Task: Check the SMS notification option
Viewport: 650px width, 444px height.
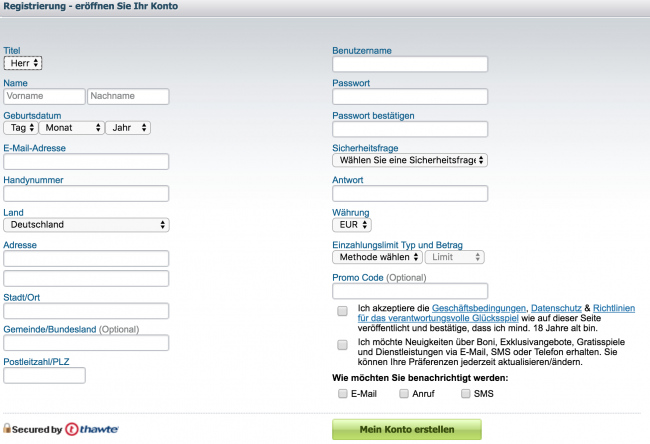Action: click(466, 393)
